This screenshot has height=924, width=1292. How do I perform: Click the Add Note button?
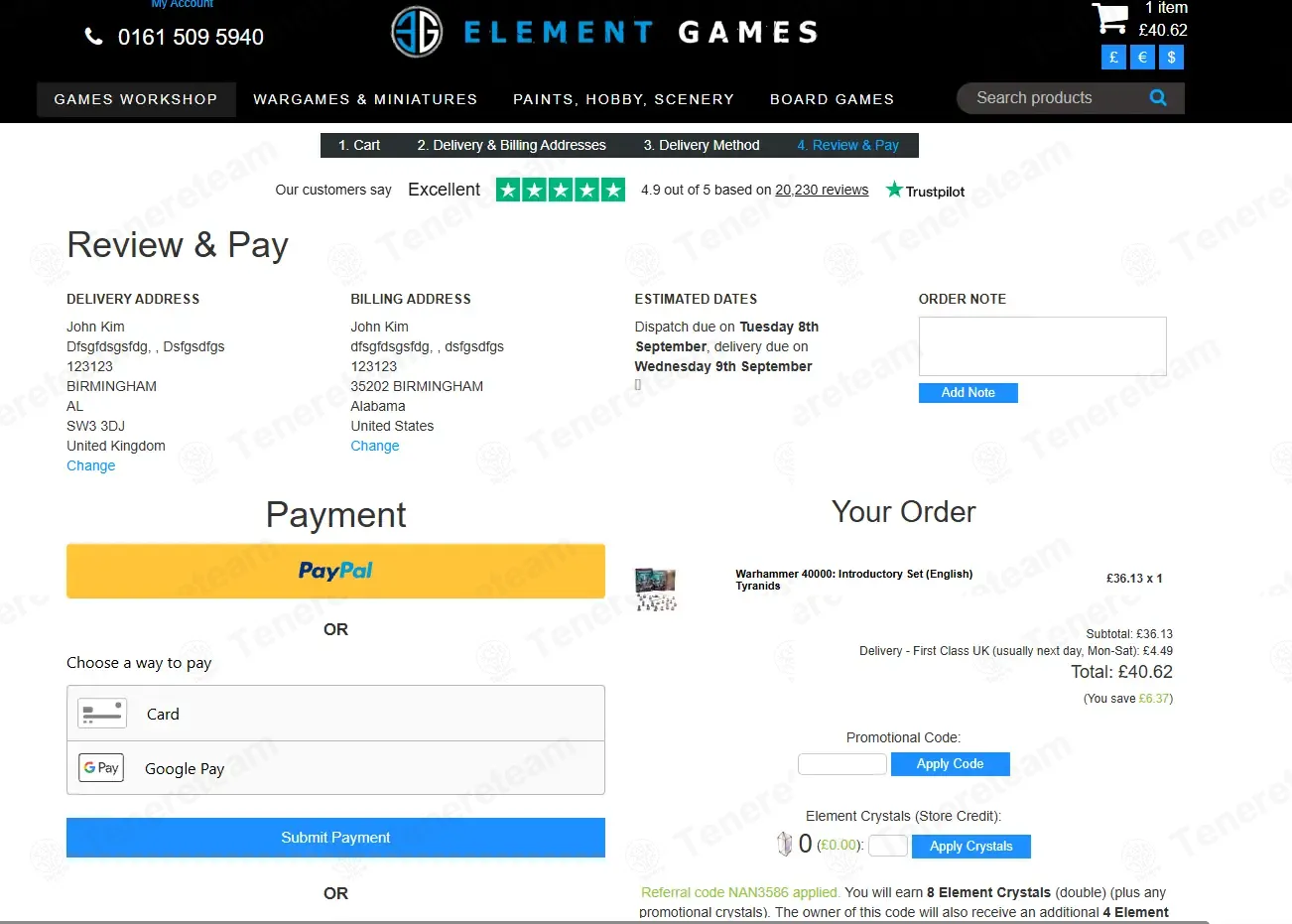point(968,393)
